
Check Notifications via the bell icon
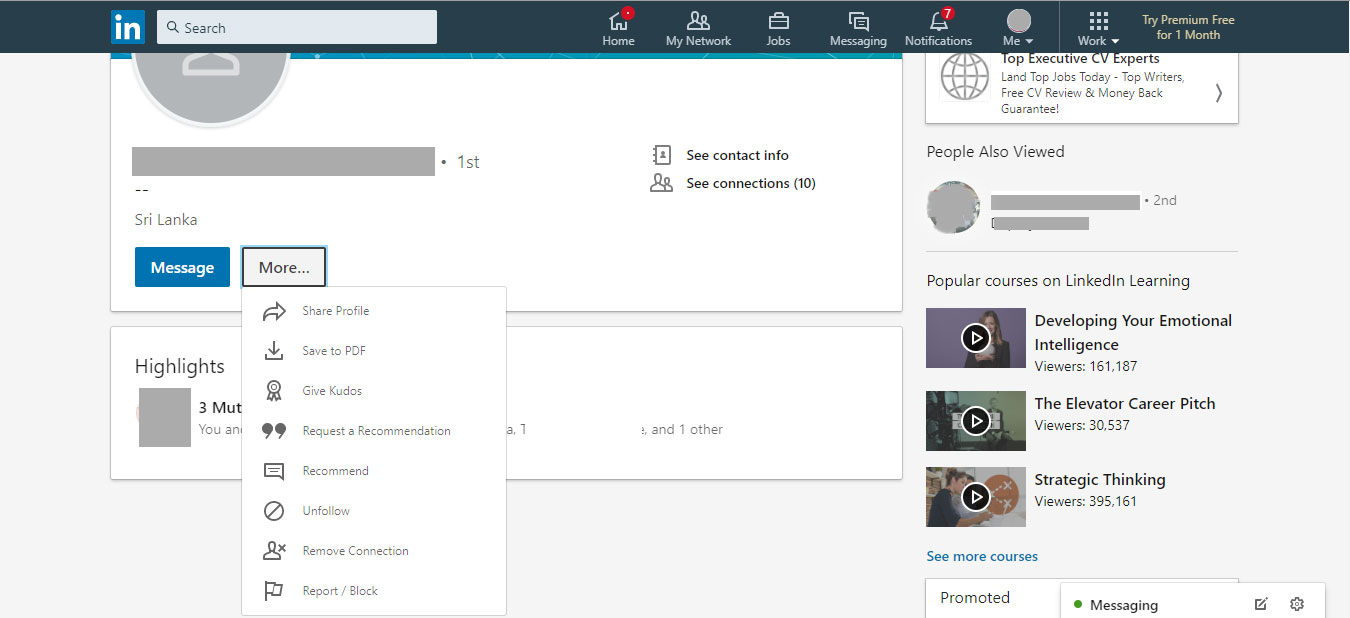pos(937,20)
